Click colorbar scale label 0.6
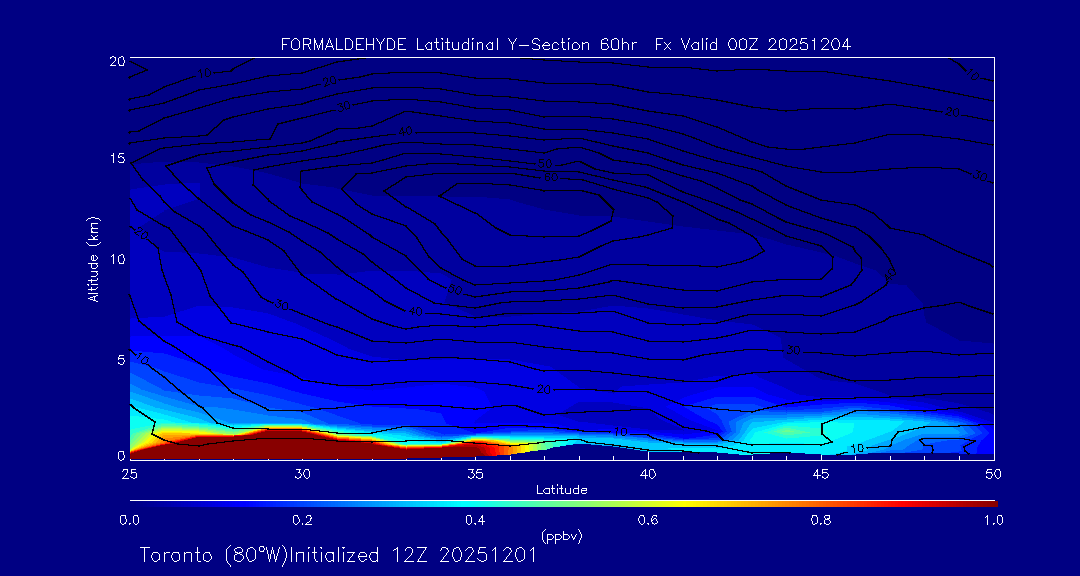 click(x=648, y=521)
